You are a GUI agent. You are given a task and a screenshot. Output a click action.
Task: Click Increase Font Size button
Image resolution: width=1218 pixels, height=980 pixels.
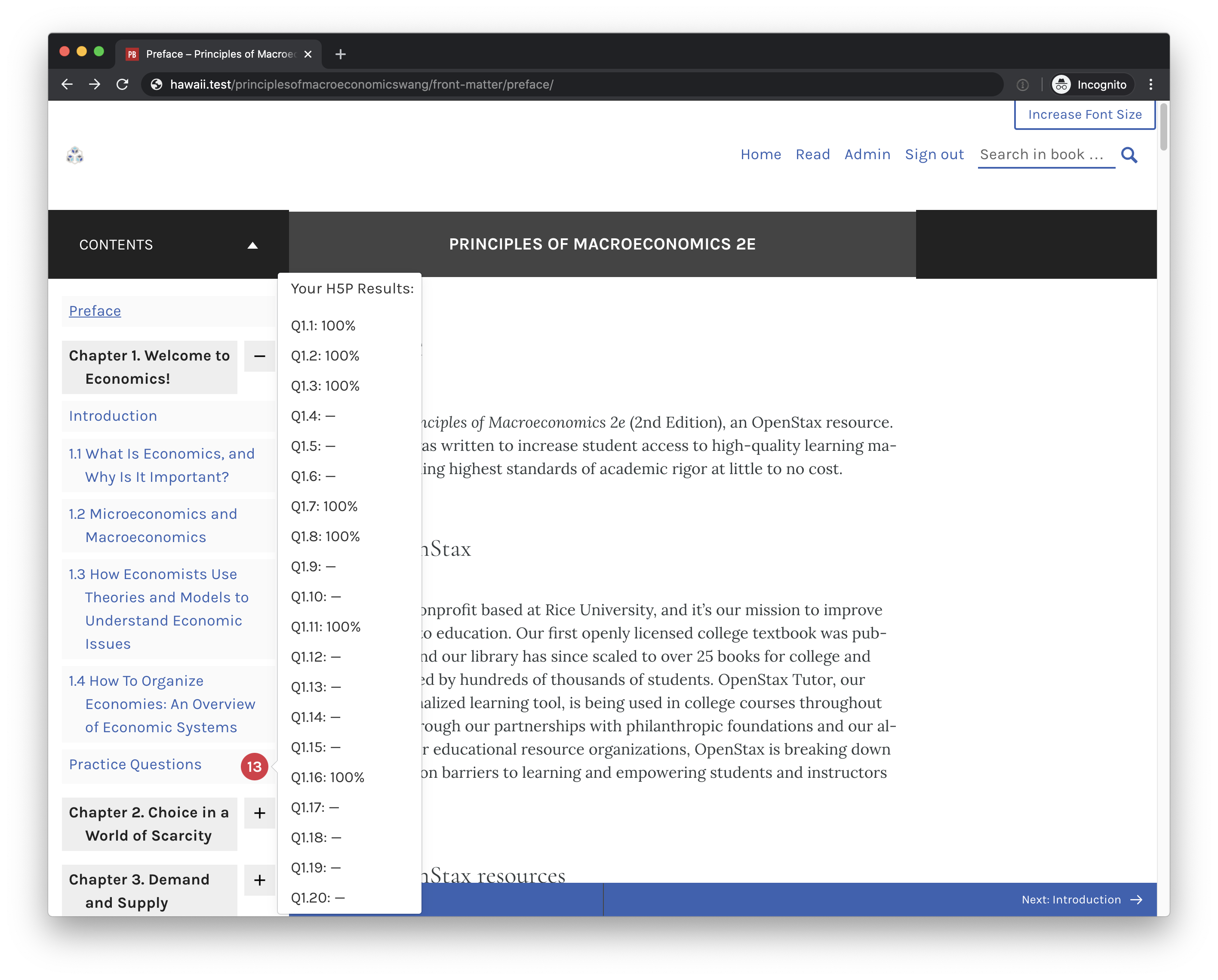click(1084, 115)
